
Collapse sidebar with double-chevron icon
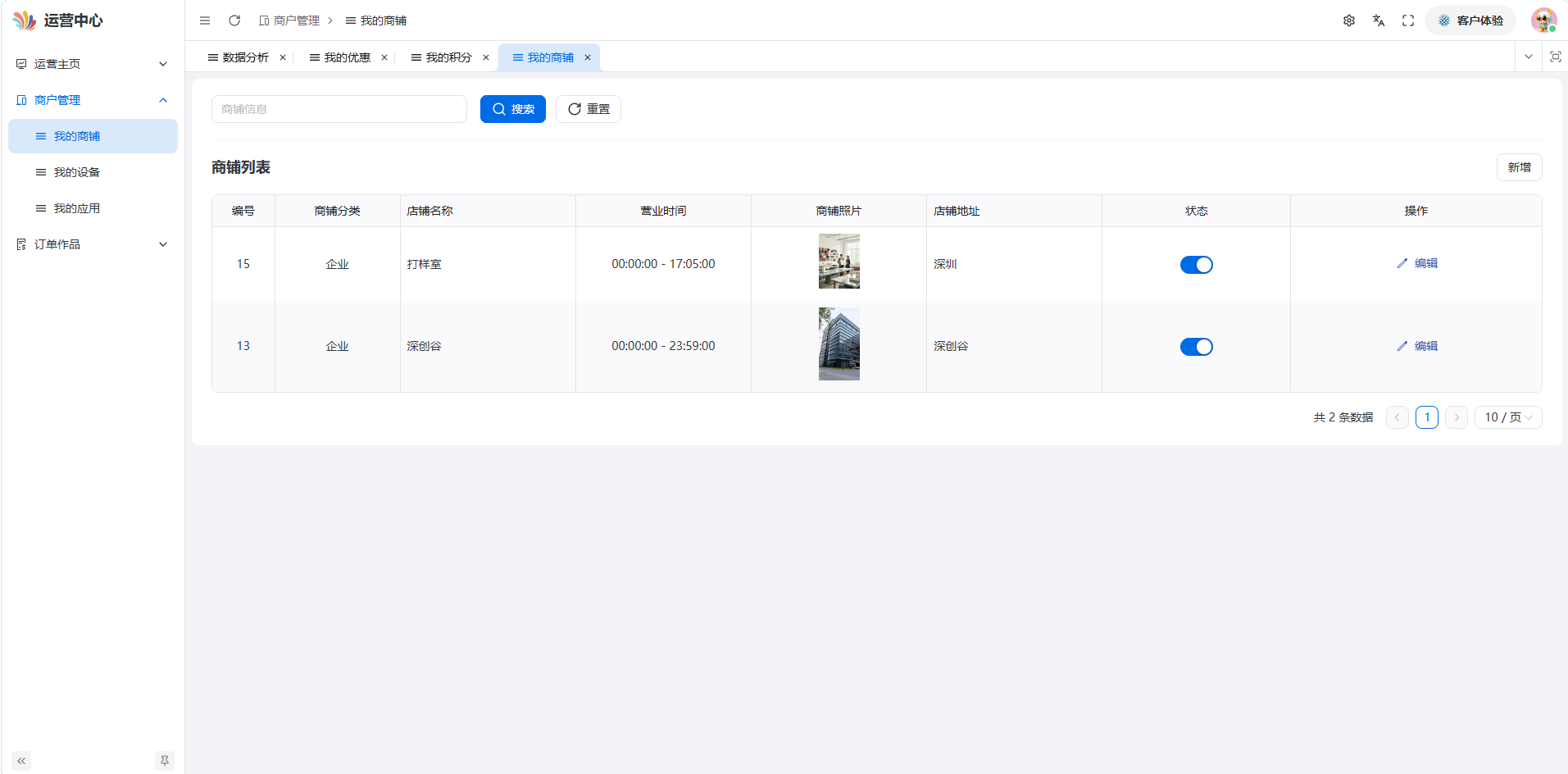[x=21, y=761]
